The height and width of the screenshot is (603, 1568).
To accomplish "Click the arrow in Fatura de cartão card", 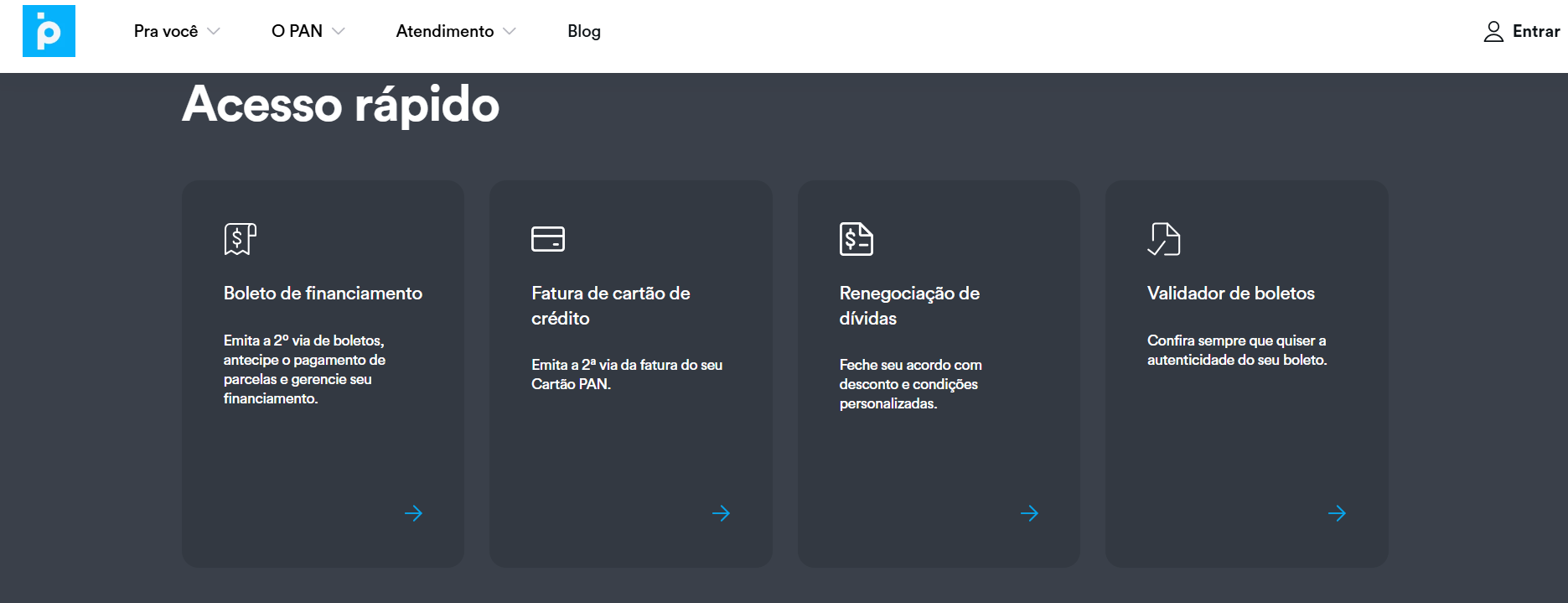I will coord(721,513).
